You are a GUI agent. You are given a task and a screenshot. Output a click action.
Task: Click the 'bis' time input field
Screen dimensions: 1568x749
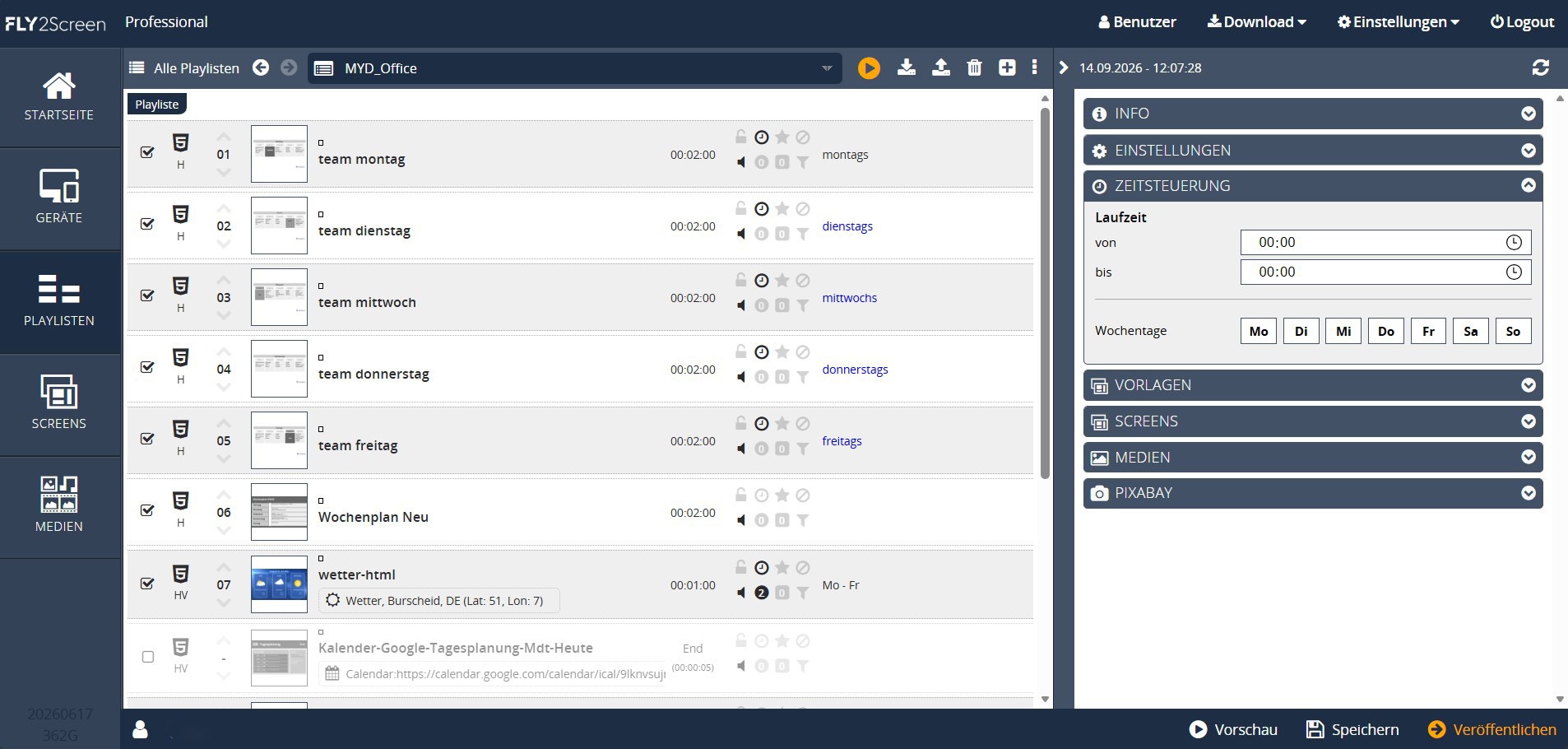click(x=1385, y=272)
